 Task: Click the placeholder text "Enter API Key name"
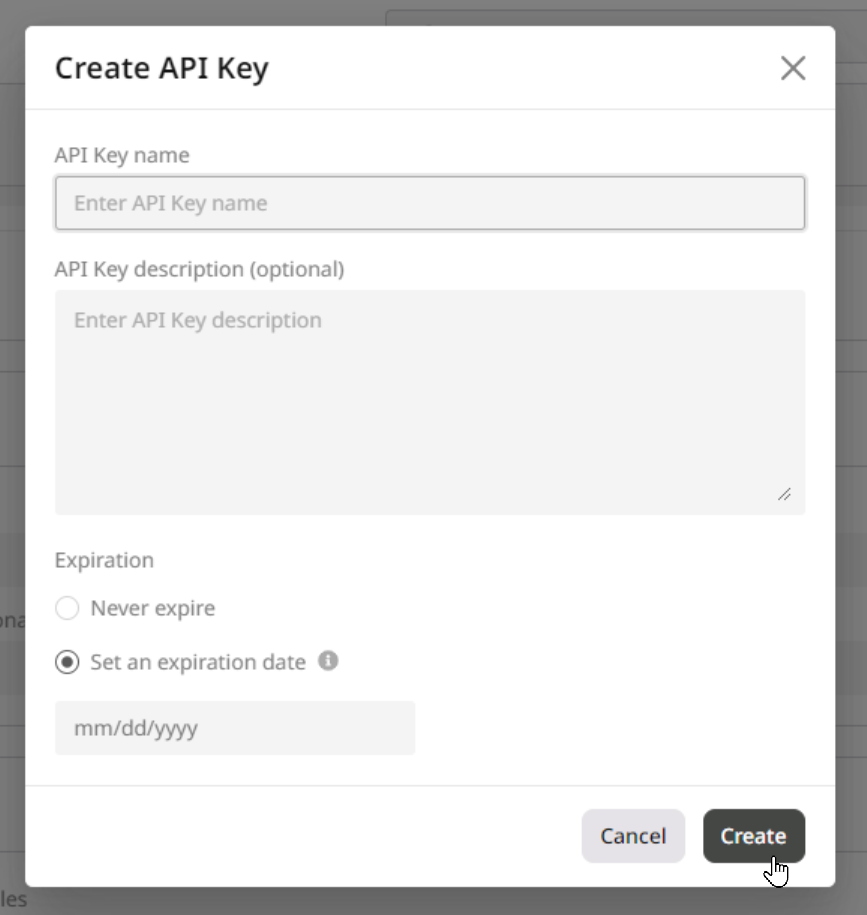click(x=169, y=202)
